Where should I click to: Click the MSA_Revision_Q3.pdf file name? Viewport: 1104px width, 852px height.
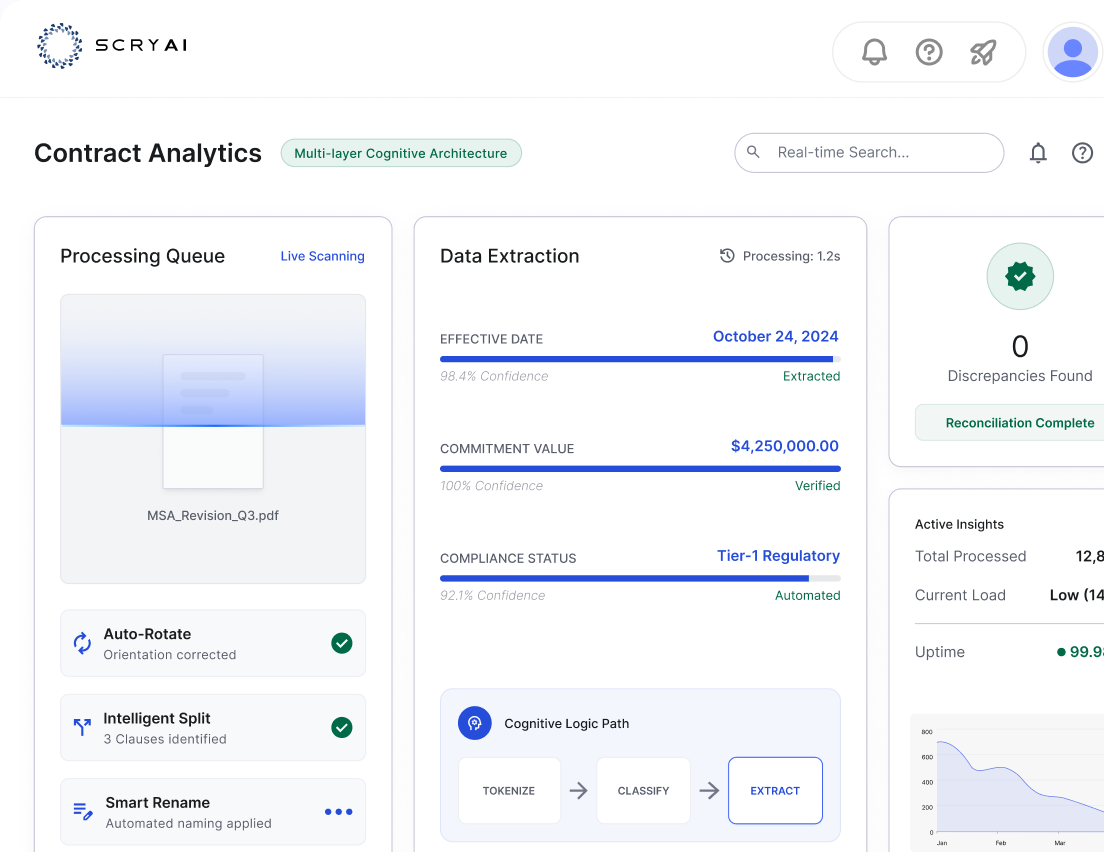(x=213, y=515)
